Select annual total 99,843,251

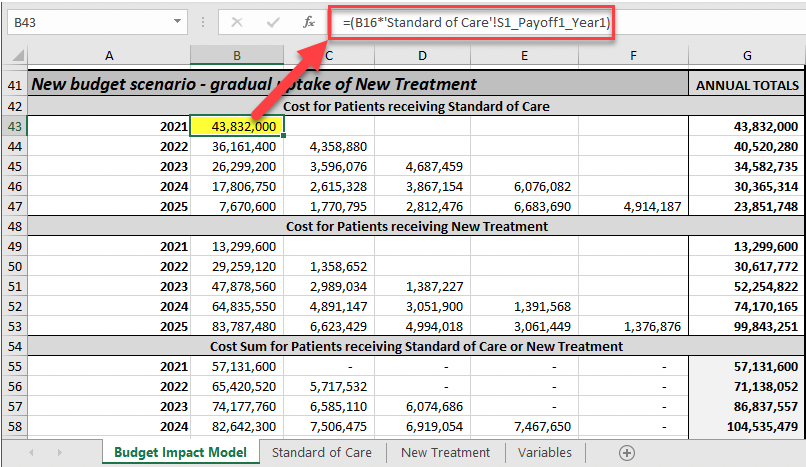pos(747,327)
